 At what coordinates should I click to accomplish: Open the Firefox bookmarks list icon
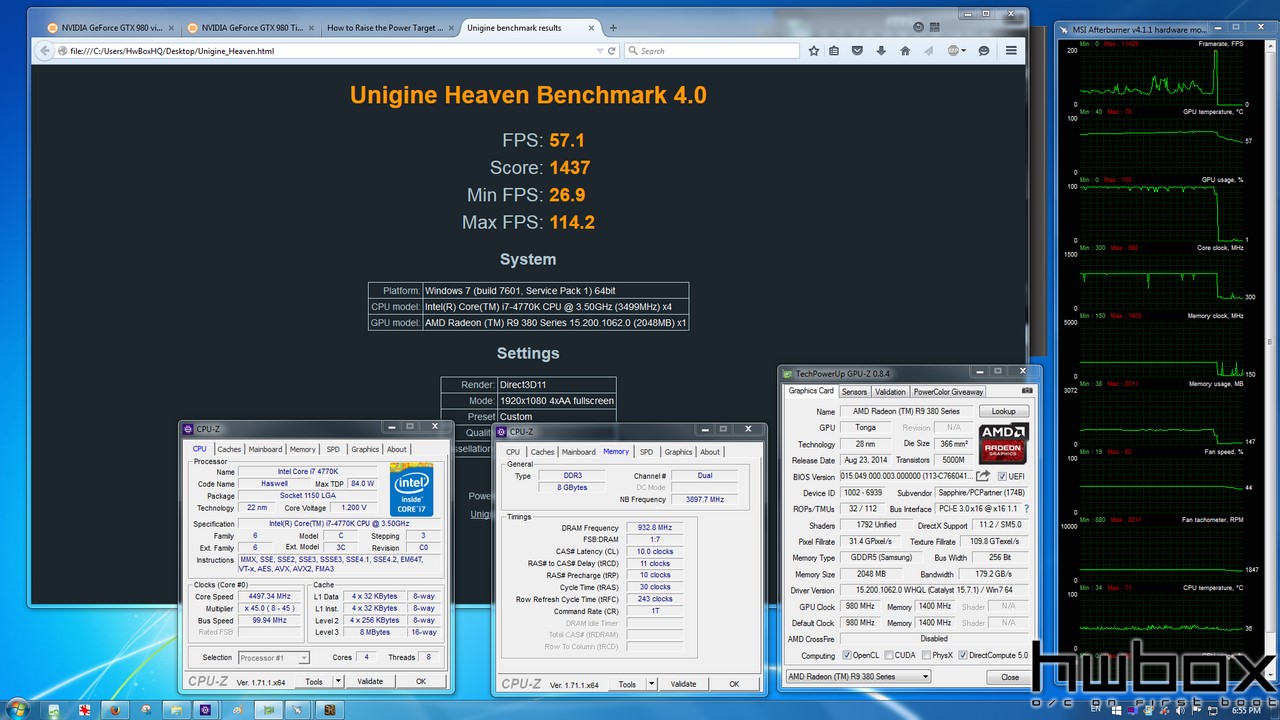click(x=835, y=50)
